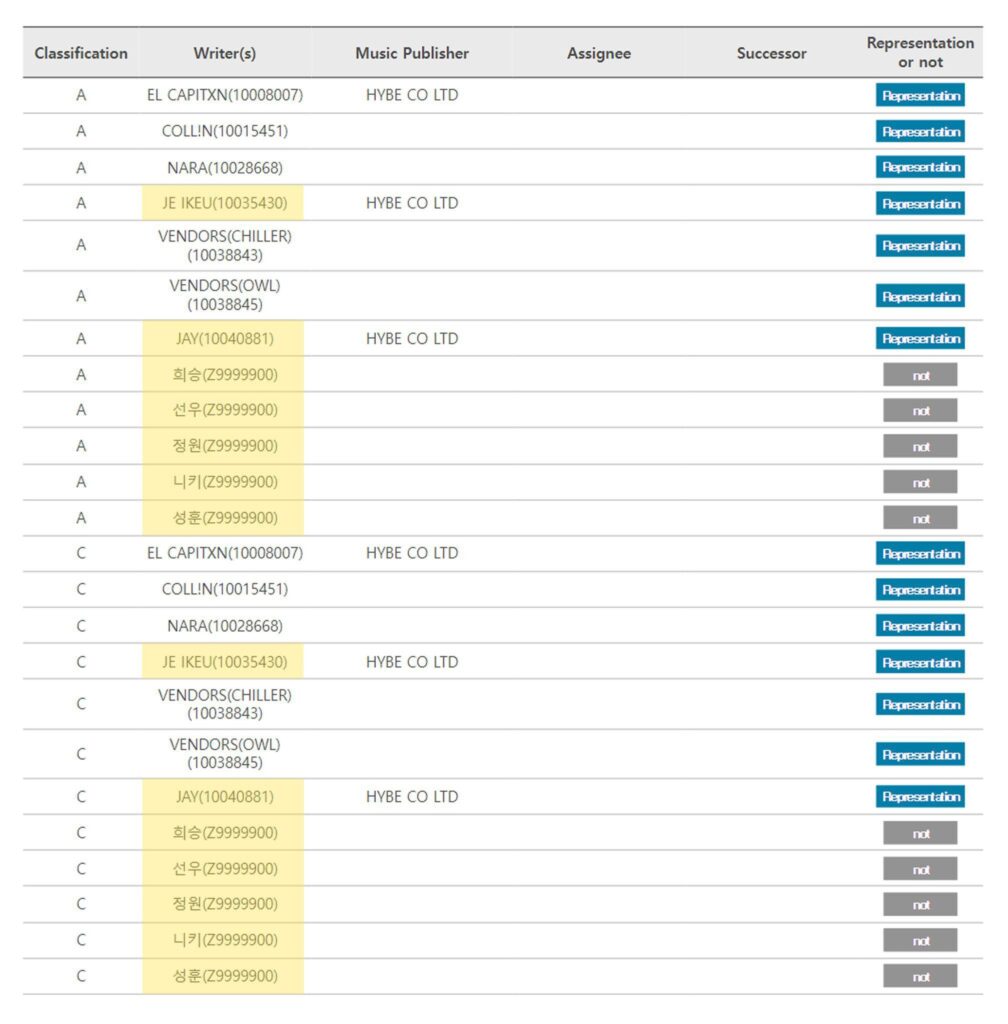Click 'not' badge in classification C 니키 row

click(919, 940)
